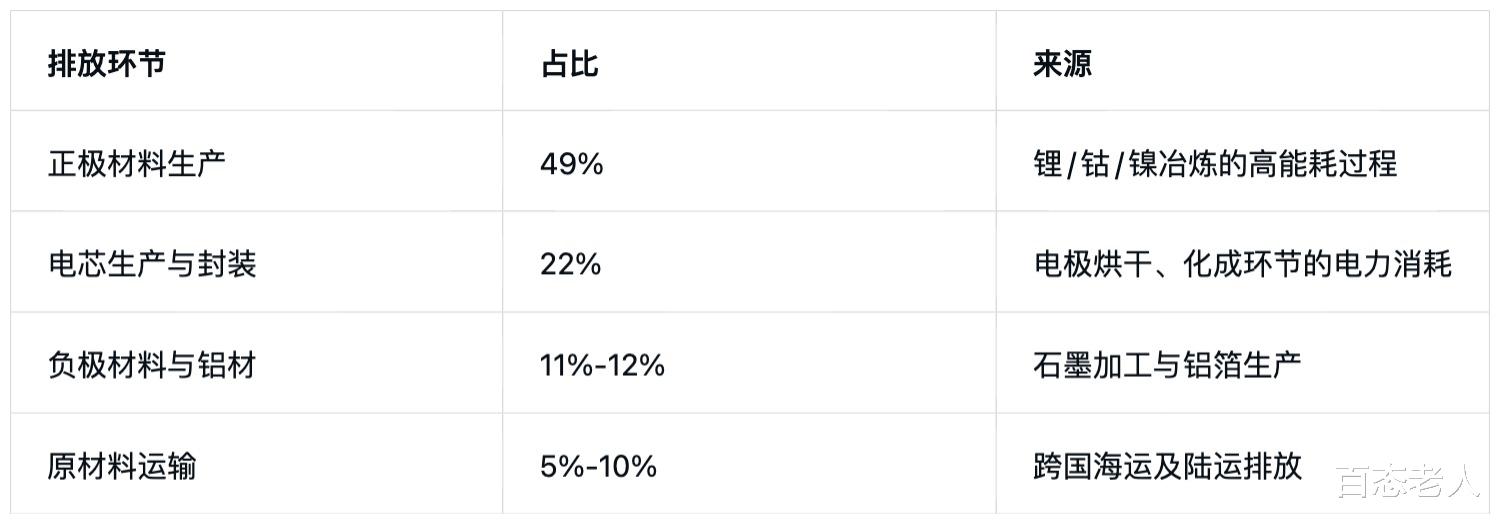Select the 正极材料生产 cell
The image size is (1500, 523).
coord(137,163)
